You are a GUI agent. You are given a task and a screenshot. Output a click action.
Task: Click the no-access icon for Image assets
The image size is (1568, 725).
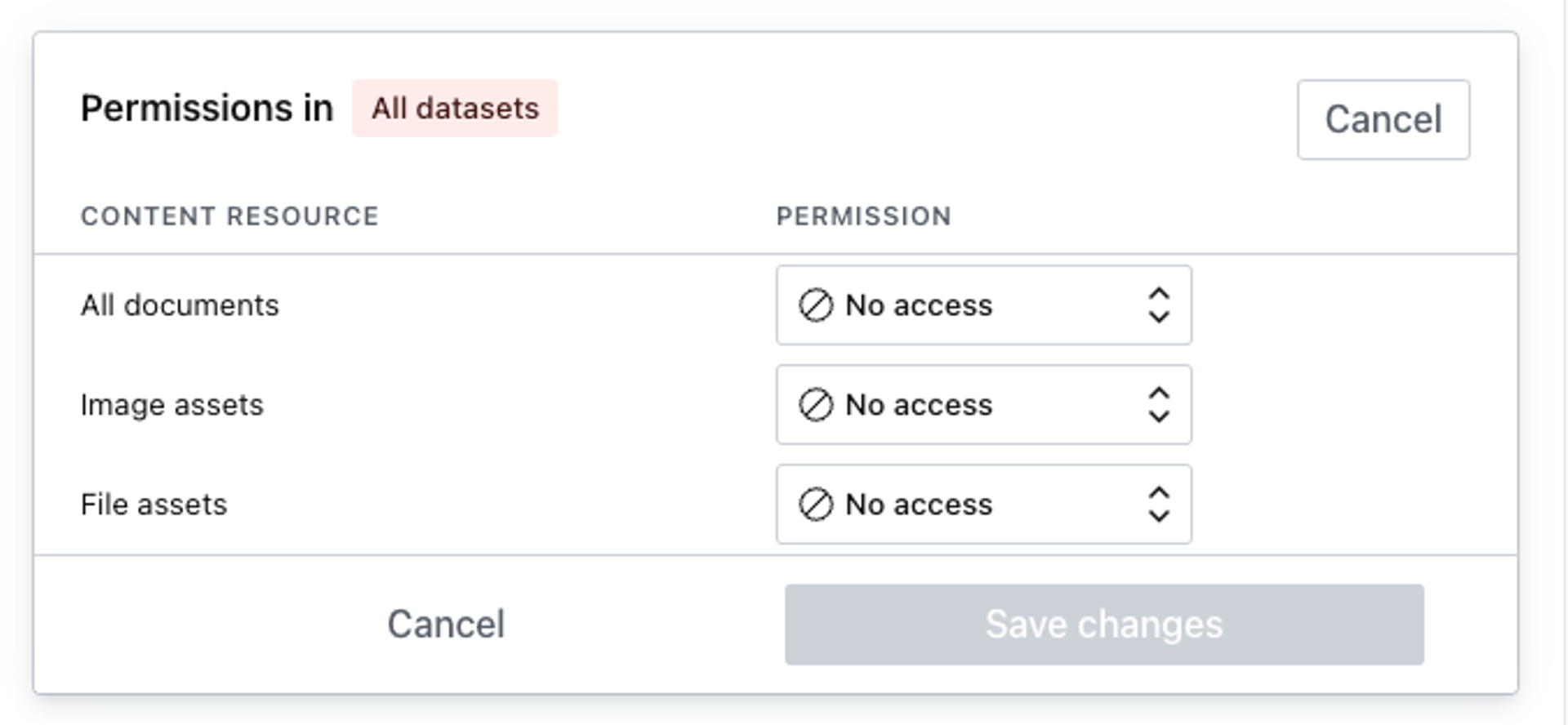tap(815, 405)
